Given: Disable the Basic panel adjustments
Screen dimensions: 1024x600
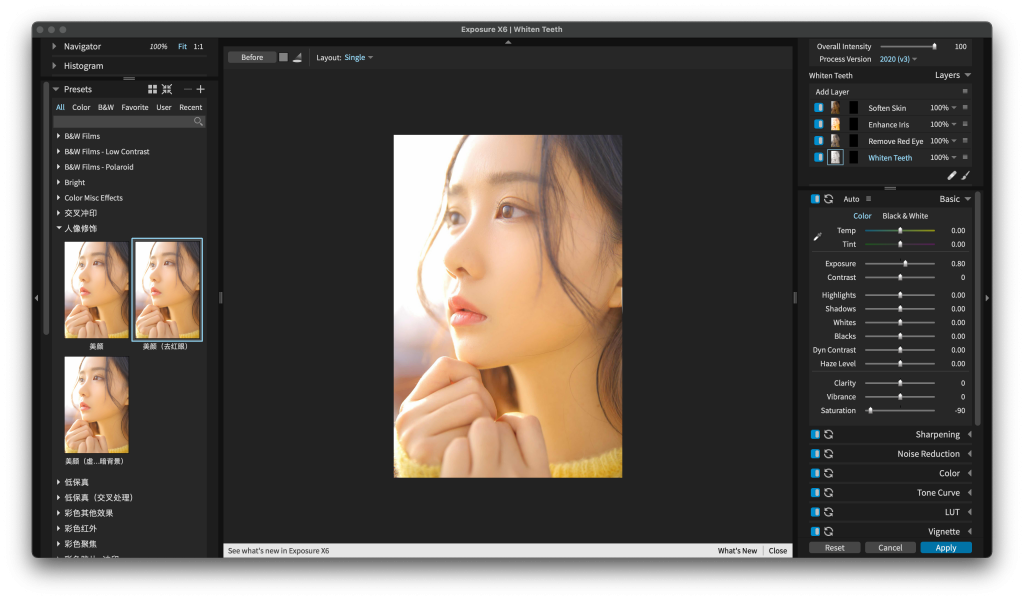Looking at the screenshot, I should 815,199.
